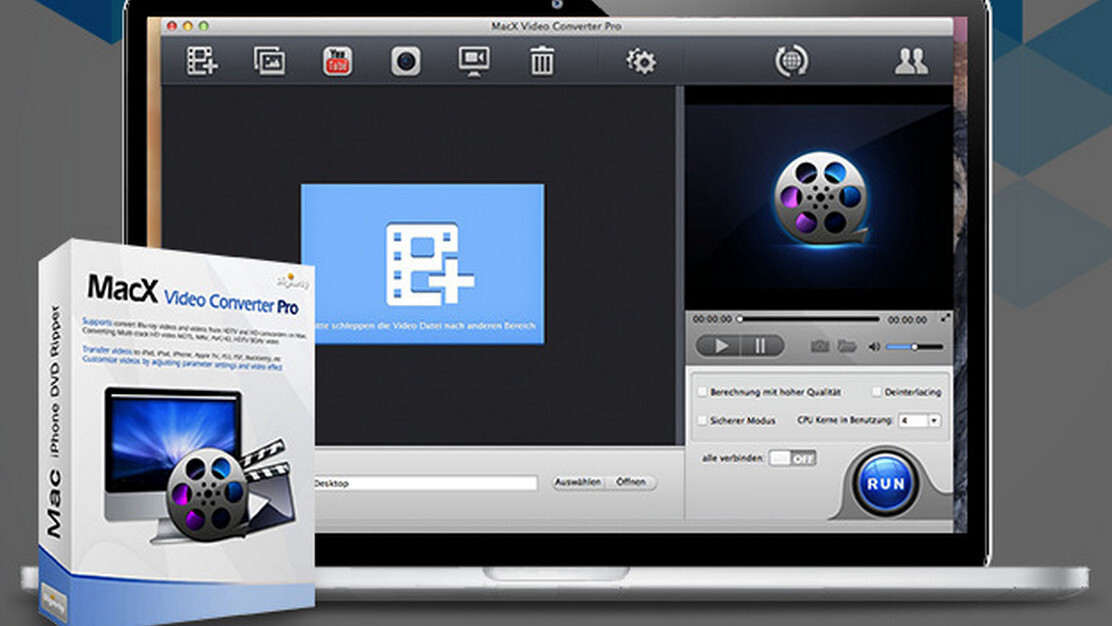Click the trash can delete icon
The width and height of the screenshot is (1112, 626).
(542, 62)
